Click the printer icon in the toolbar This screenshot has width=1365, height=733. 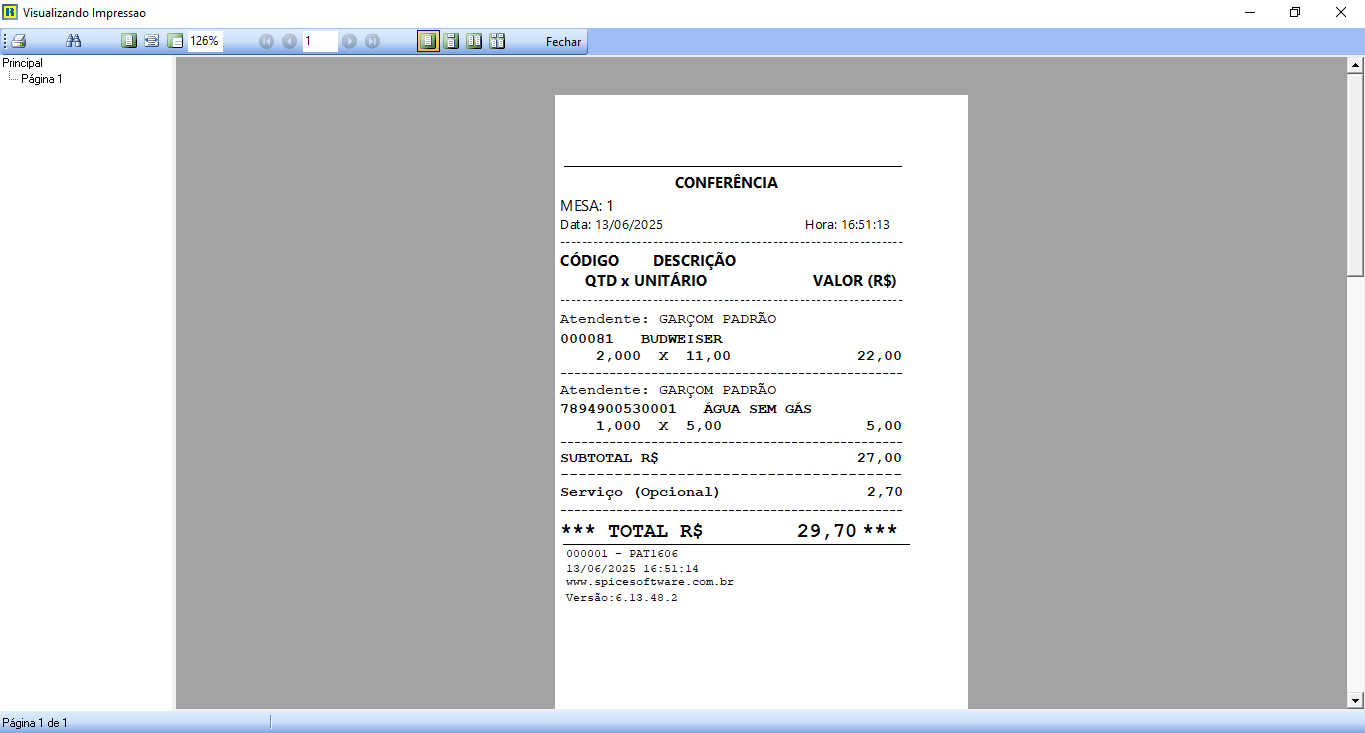[18, 41]
